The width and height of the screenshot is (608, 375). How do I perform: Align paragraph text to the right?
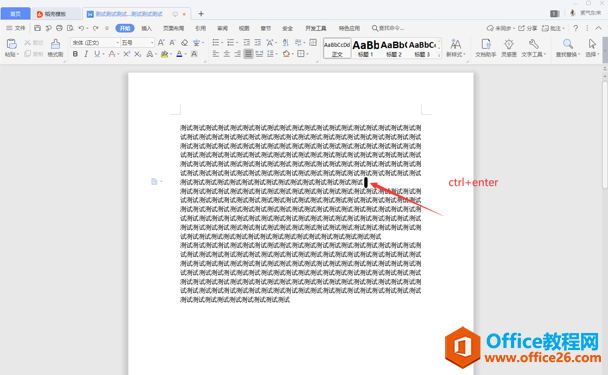coord(237,54)
